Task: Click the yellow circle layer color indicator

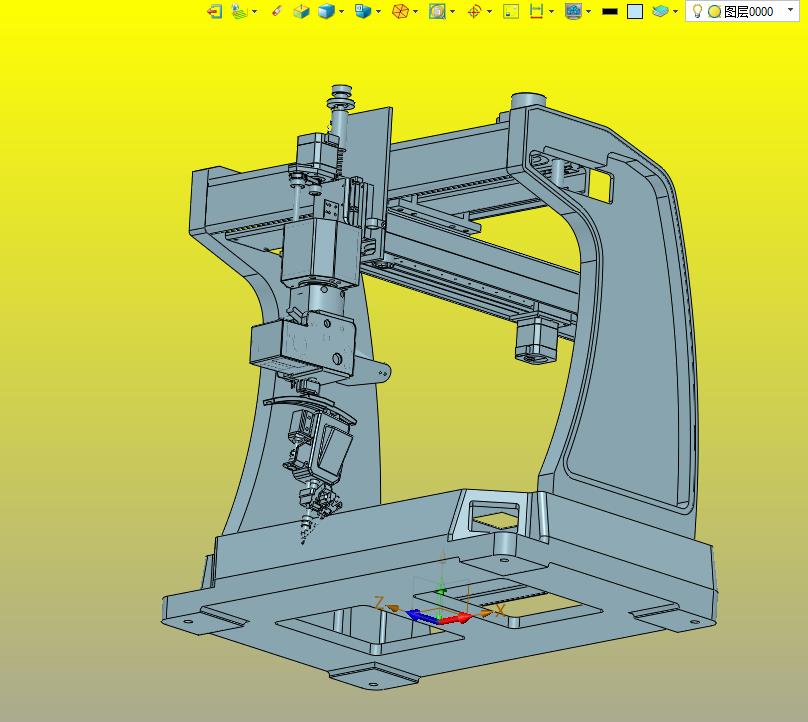Action: tap(714, 11)
